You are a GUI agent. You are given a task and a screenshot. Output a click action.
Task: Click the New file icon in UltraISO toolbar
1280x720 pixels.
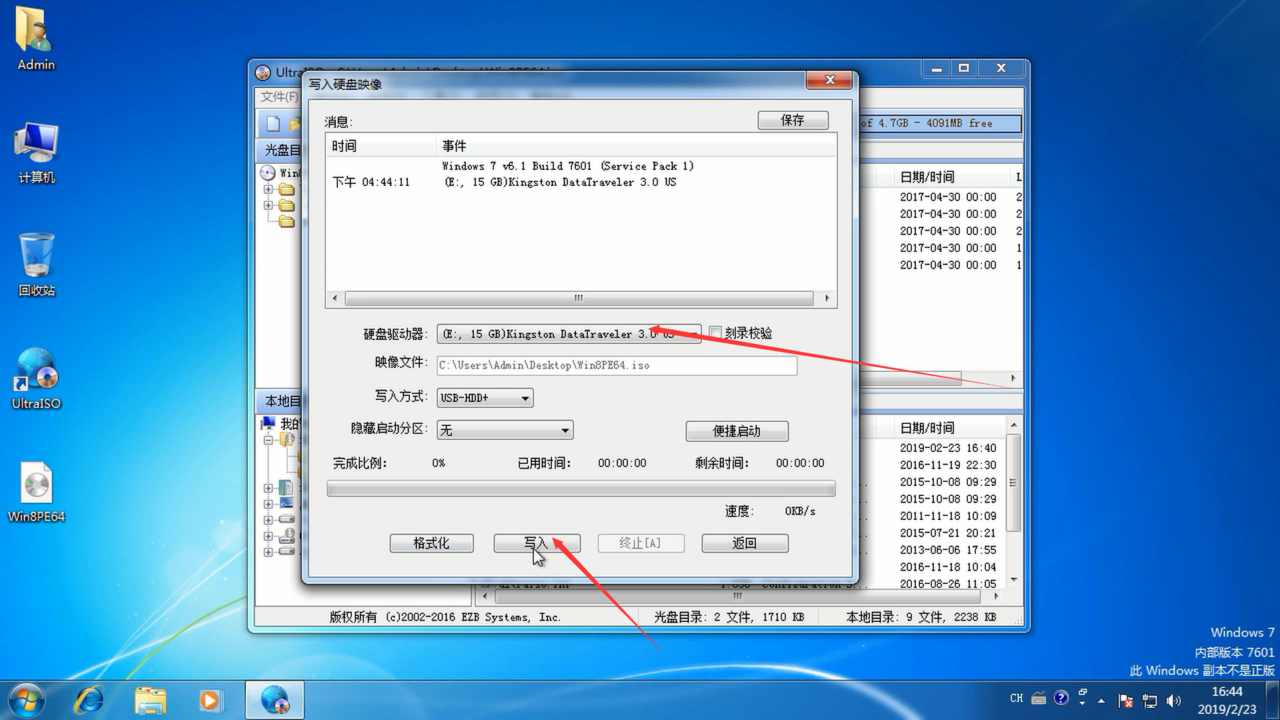pos(273,124)
